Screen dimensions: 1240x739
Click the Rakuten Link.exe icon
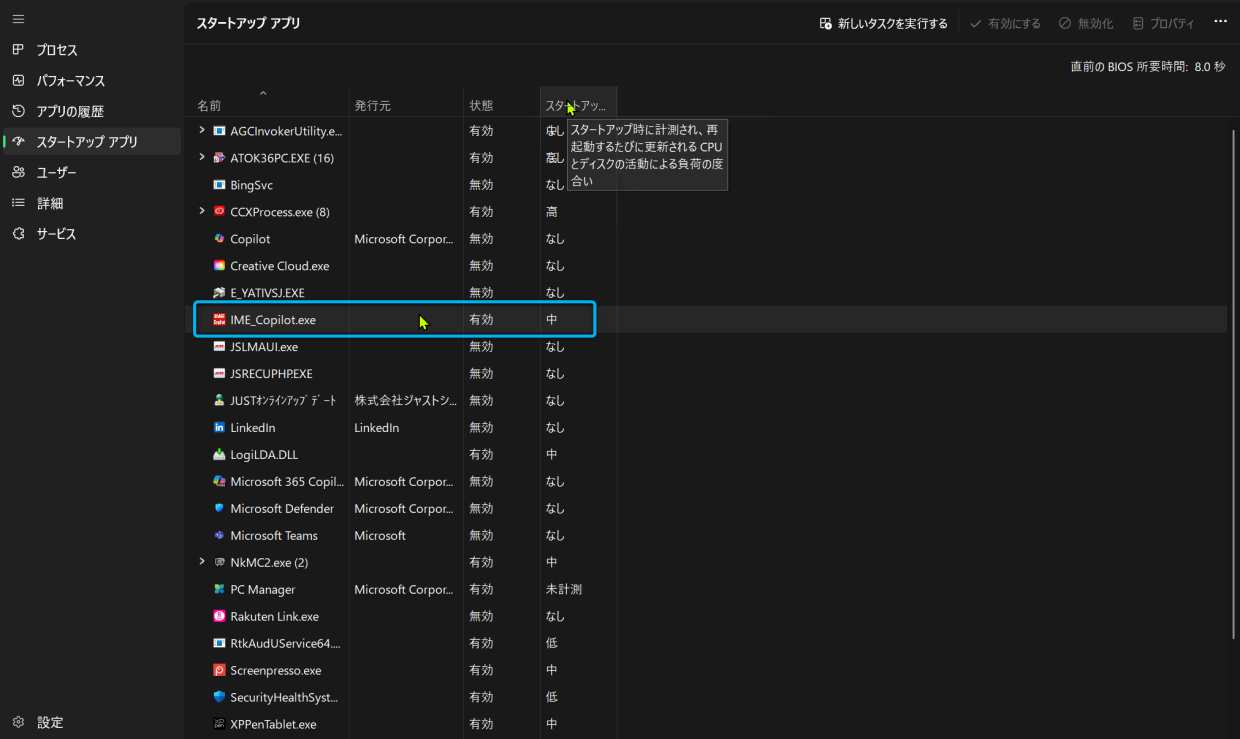point(220,617)
